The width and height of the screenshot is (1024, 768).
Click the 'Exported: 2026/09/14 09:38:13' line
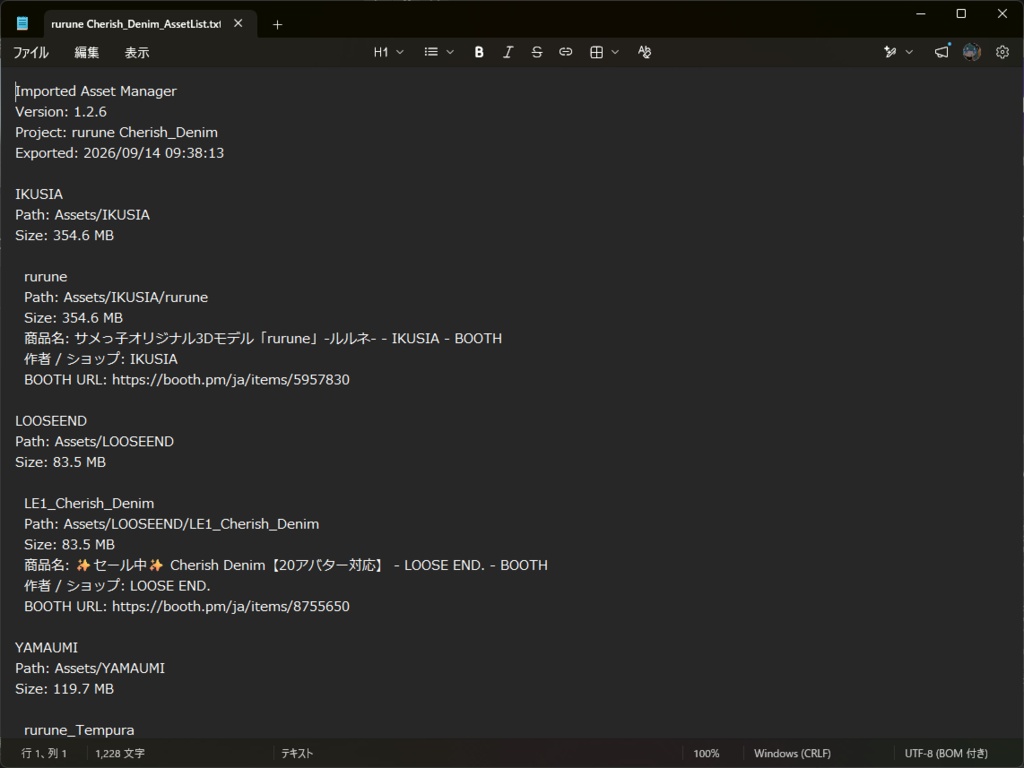pyautogui.click(x=120, y=153)
